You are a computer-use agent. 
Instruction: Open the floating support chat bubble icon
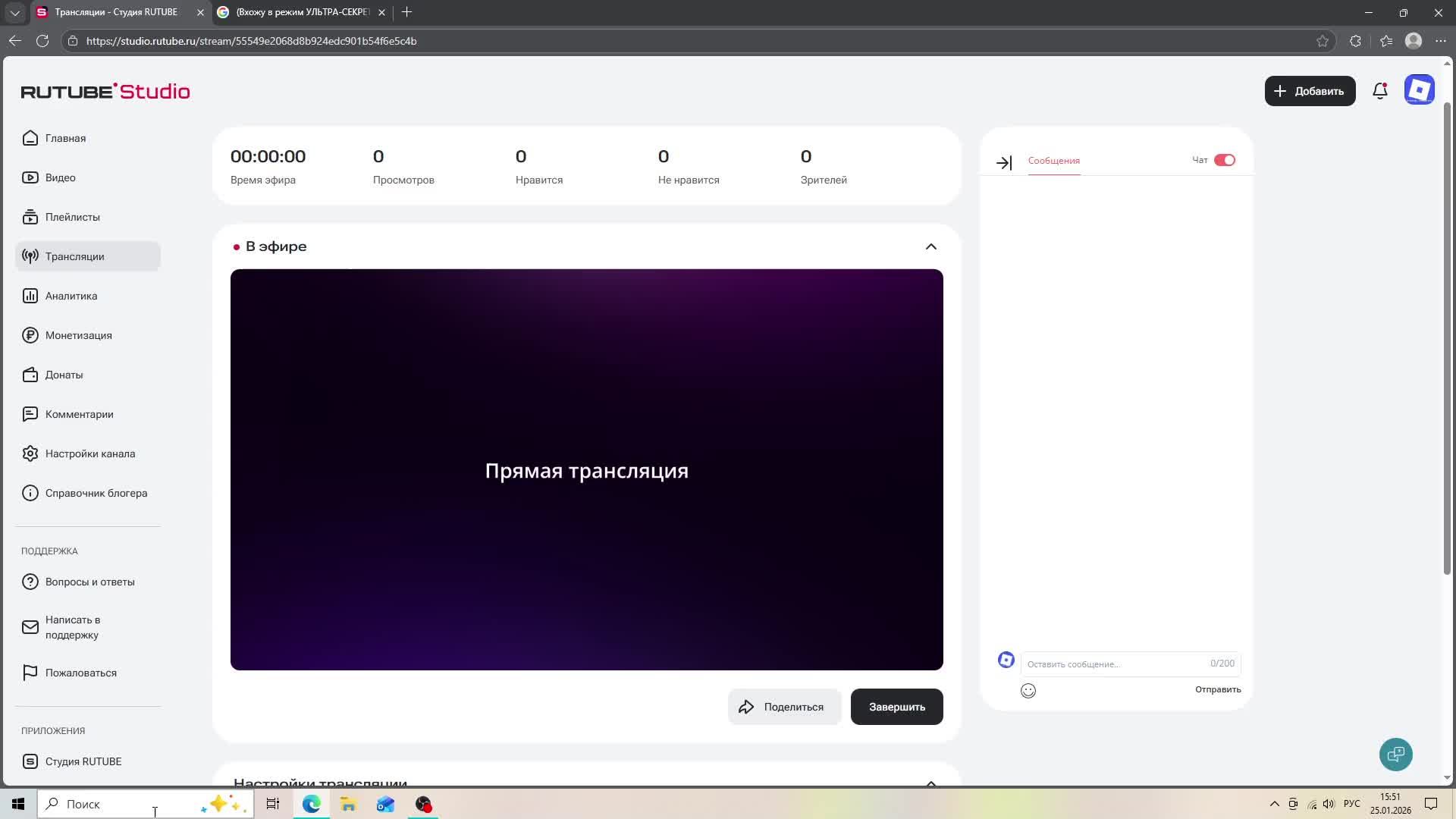tap(1395, 754)
